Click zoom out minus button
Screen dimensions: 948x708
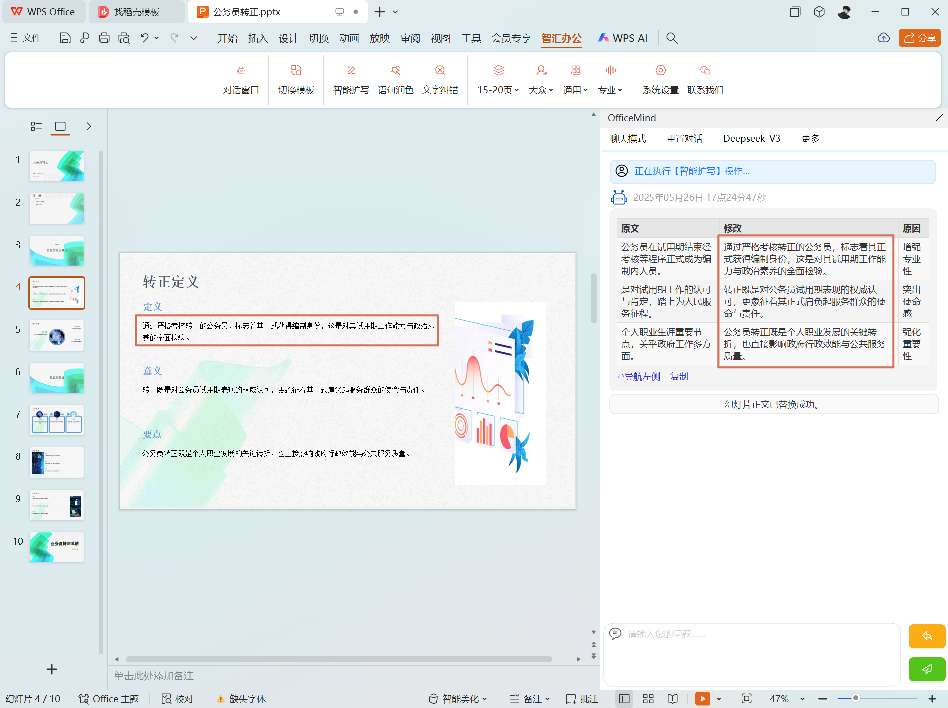click(822, 698)
